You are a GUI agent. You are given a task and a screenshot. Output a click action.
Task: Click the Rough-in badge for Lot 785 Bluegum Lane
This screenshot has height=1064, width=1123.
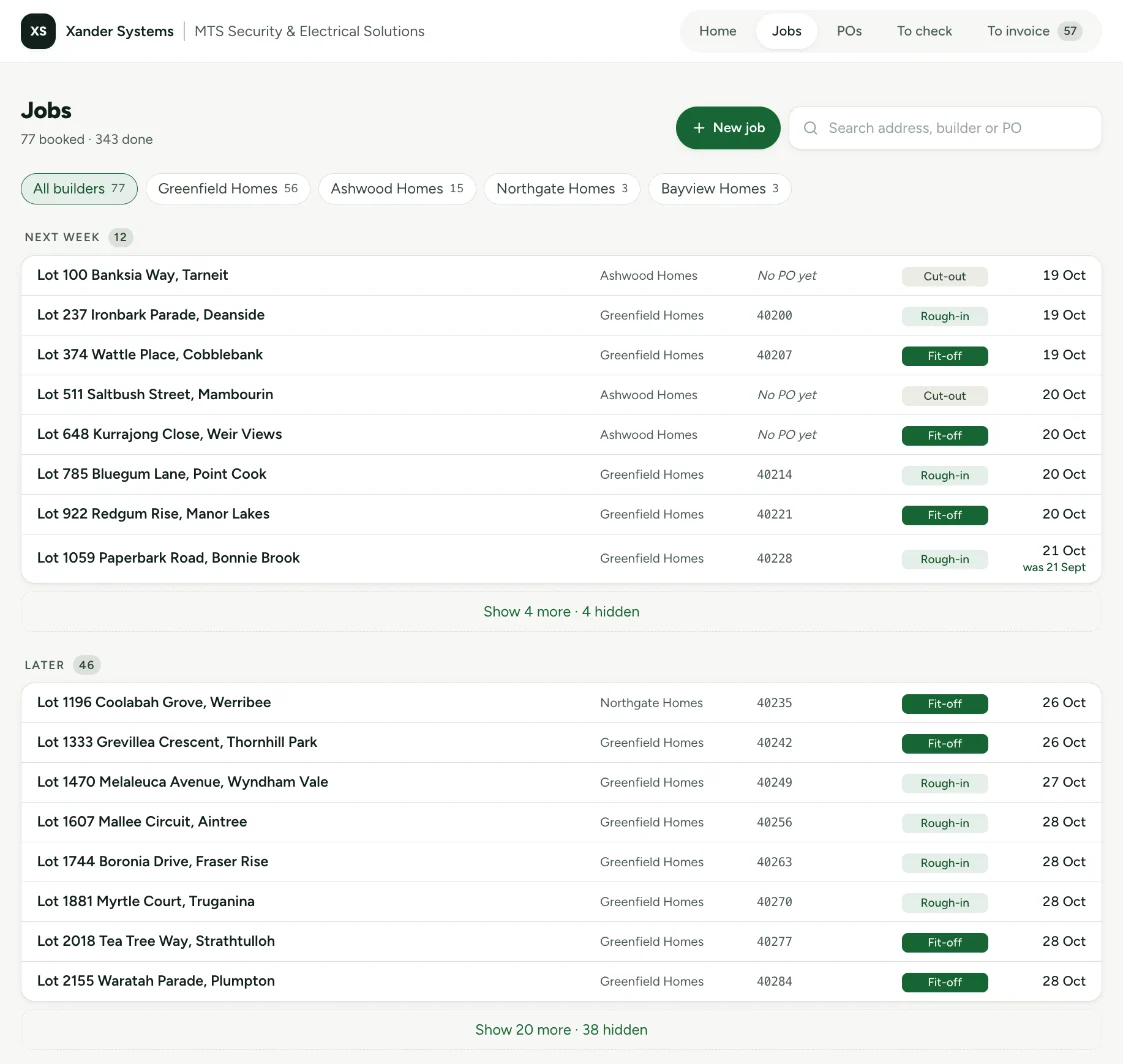[x=945, y=475]
